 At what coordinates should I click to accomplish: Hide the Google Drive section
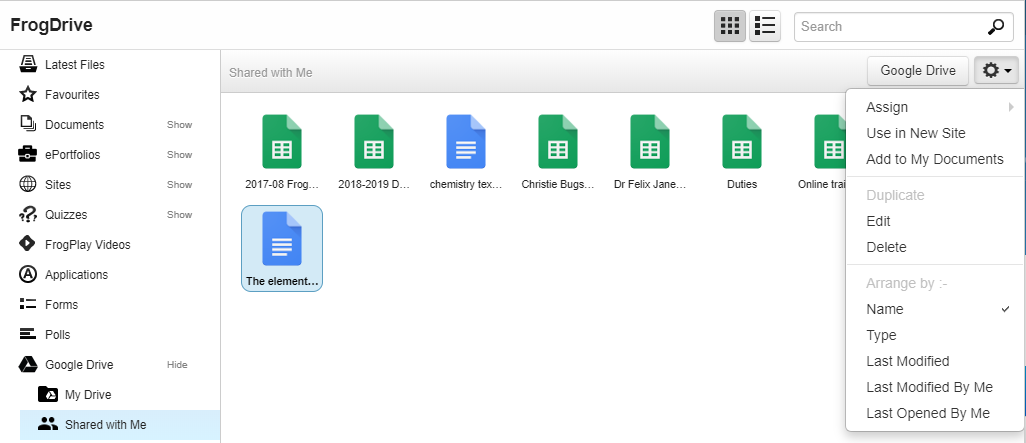177,364
